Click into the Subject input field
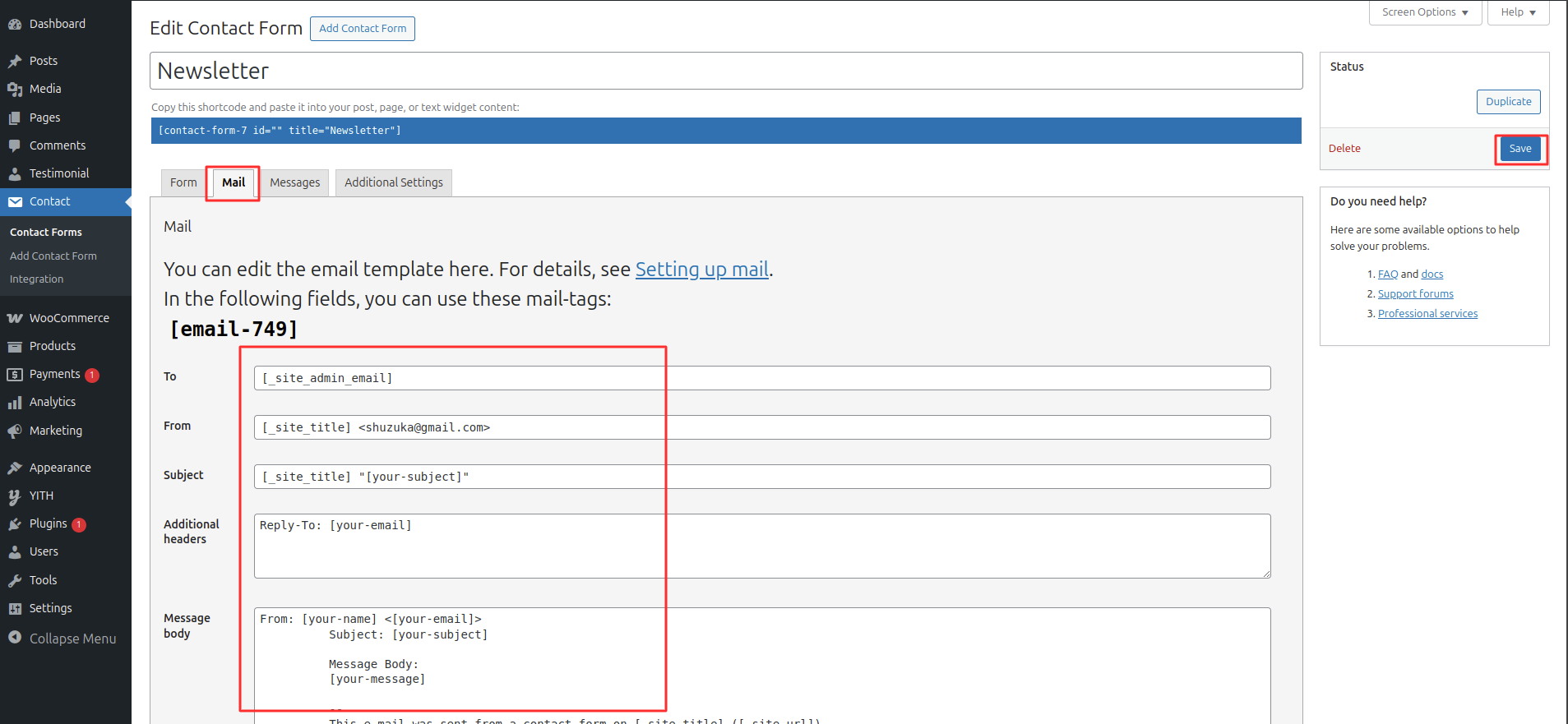Viewport: 1568px width, 724px height. 761,477
